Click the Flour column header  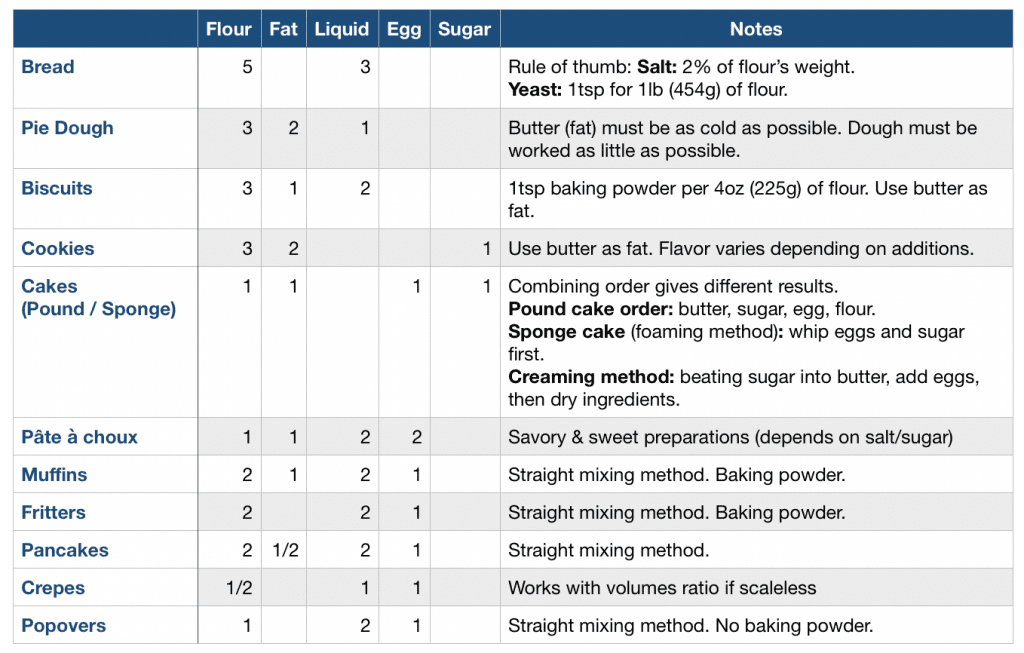click(x=228, y=30)
